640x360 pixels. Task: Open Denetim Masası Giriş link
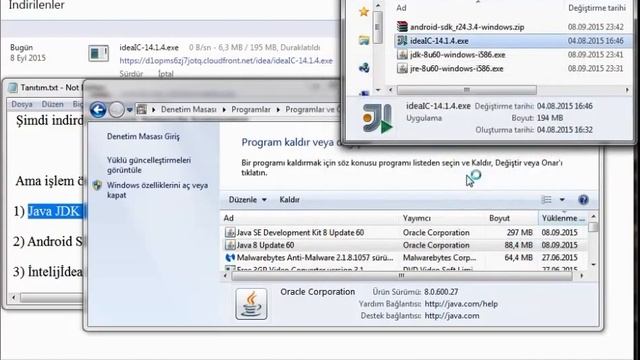coord(143,136)
